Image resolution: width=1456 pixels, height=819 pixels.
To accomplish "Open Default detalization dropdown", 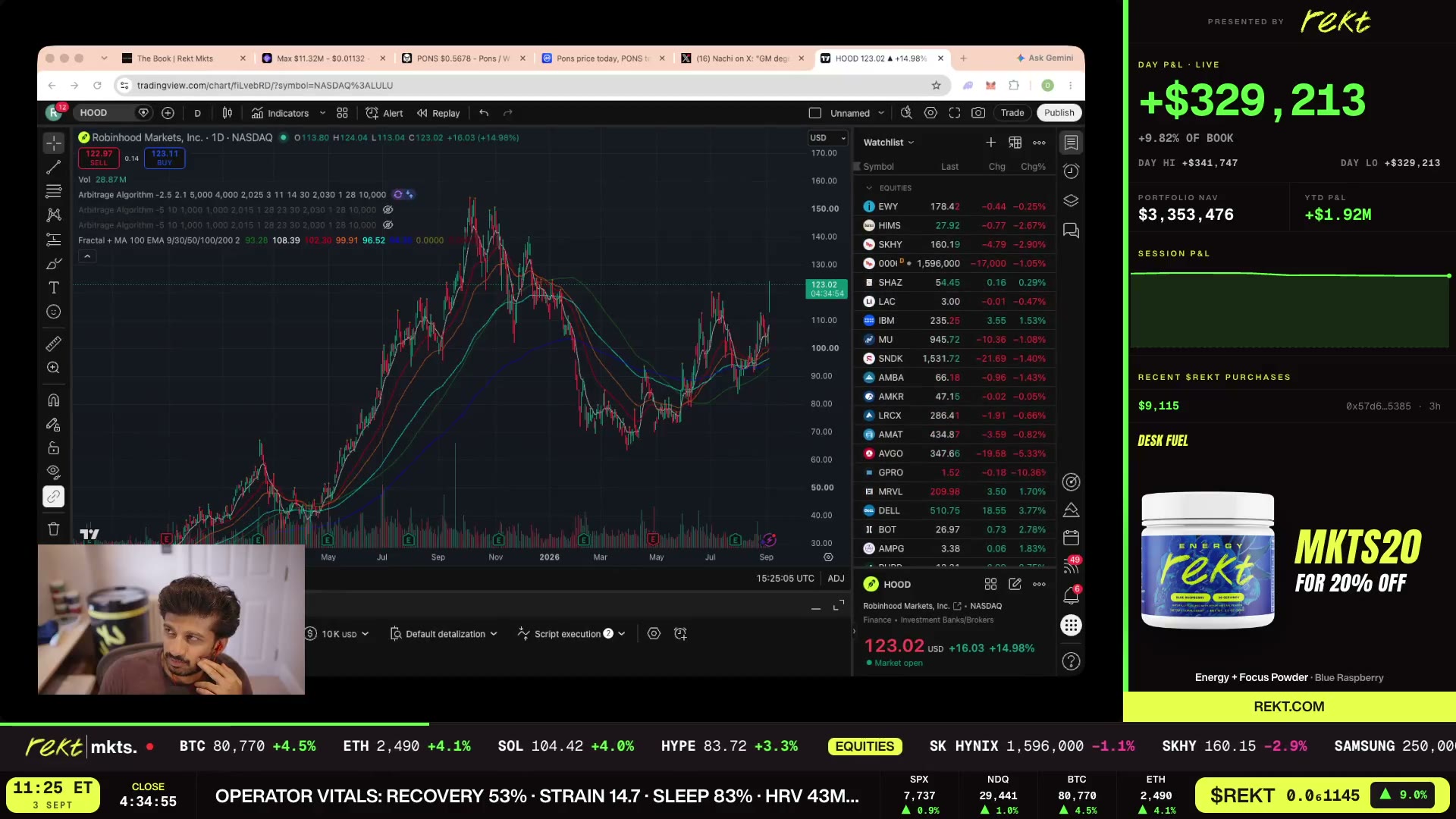I will 444,634.
